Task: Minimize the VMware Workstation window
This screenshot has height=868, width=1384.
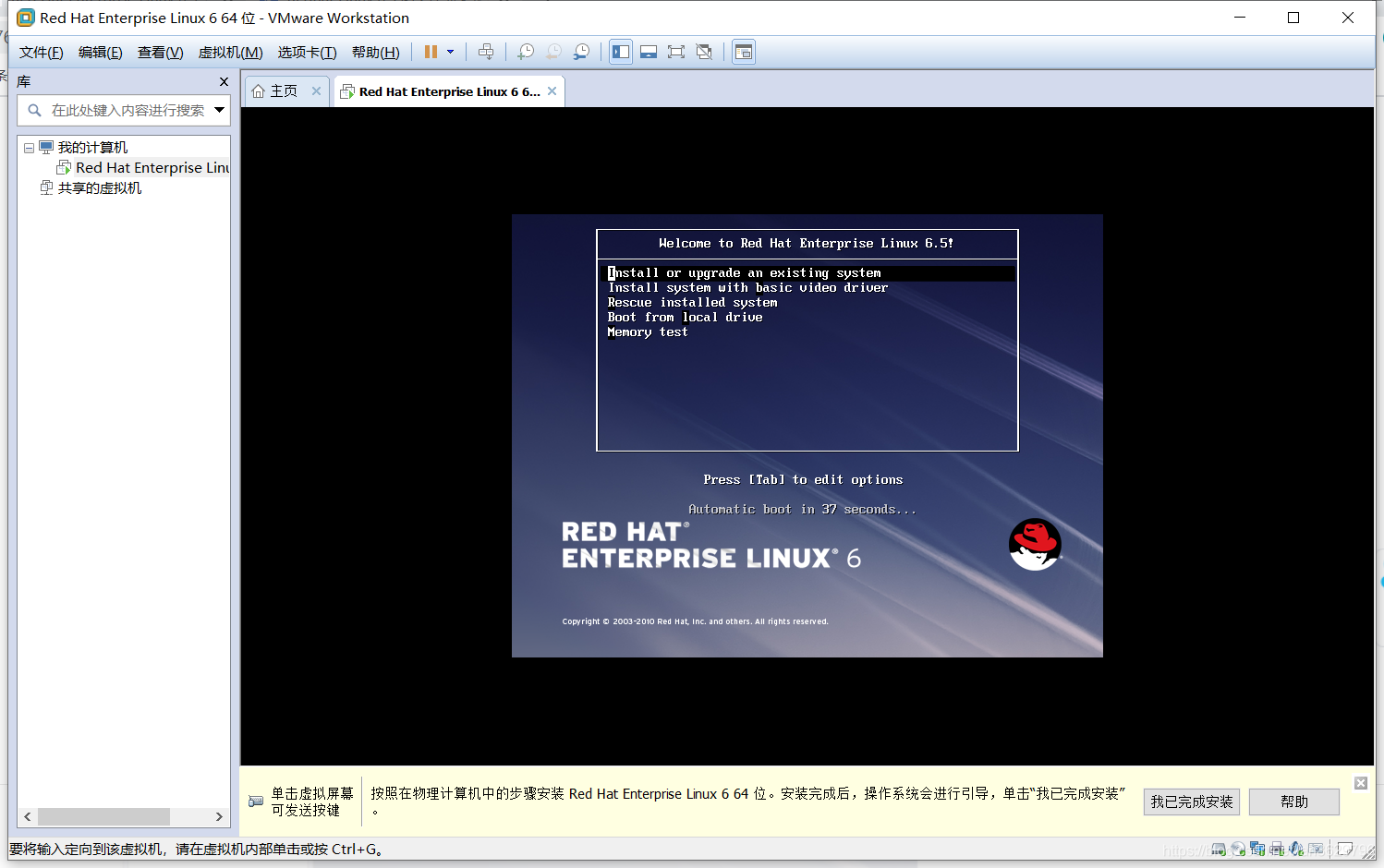Action: click(1240, 18)
